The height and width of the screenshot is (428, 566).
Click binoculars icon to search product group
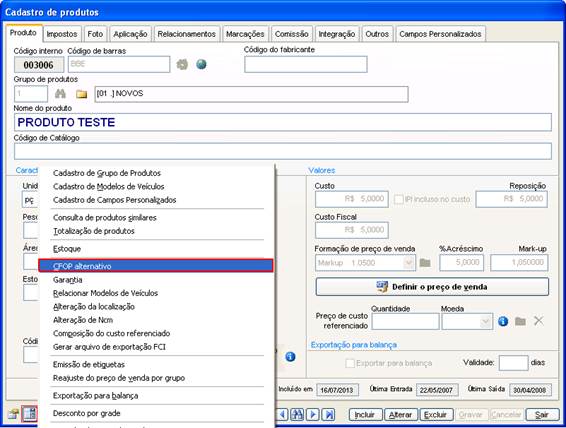60,94
